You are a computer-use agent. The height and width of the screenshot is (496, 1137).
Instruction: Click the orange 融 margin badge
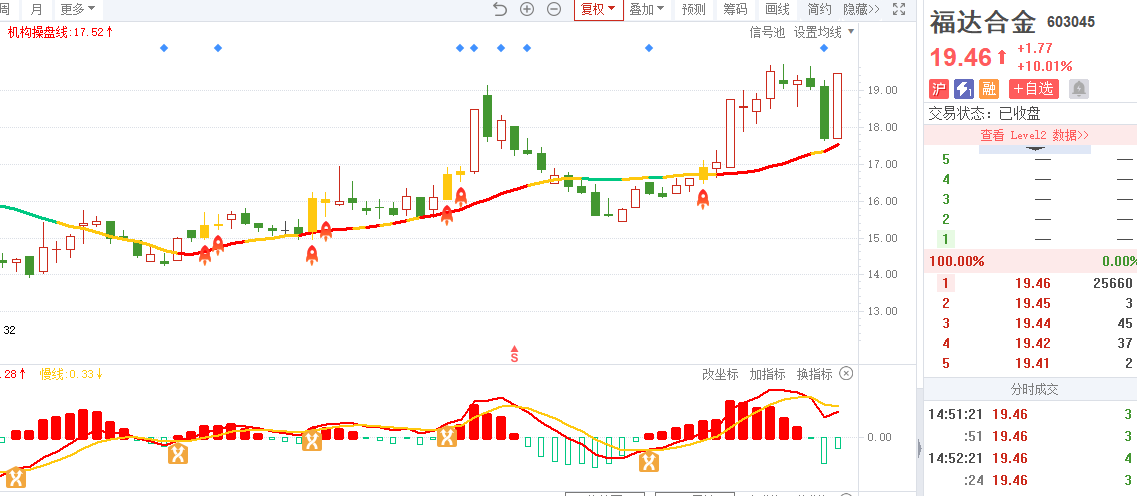tap(988, 89)
